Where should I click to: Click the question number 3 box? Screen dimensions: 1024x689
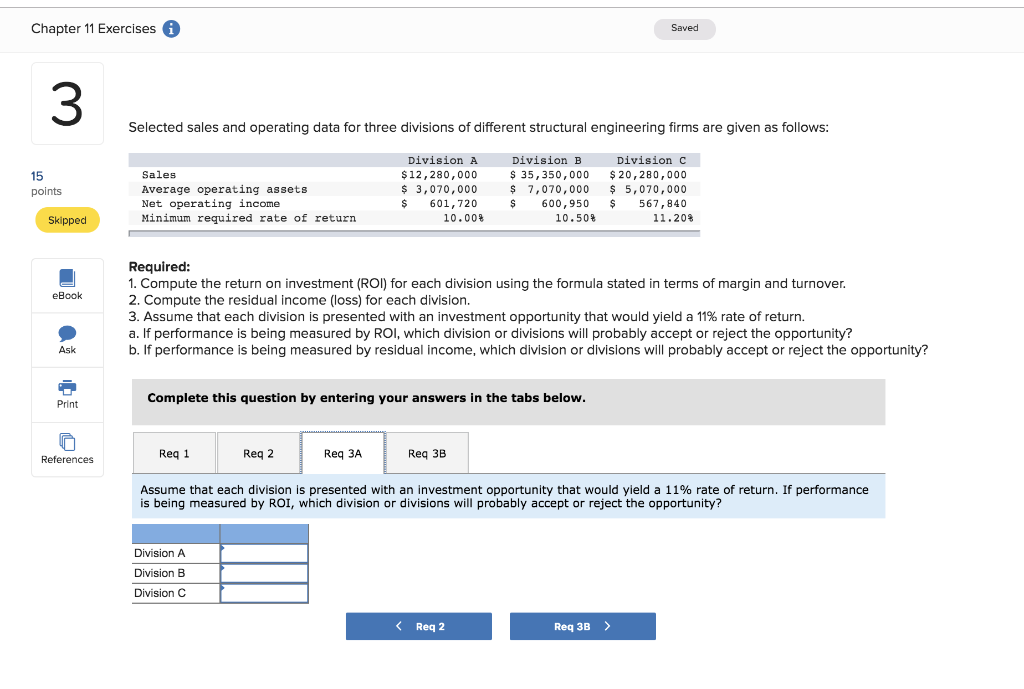pyautogui.click(x=67, y=104)
